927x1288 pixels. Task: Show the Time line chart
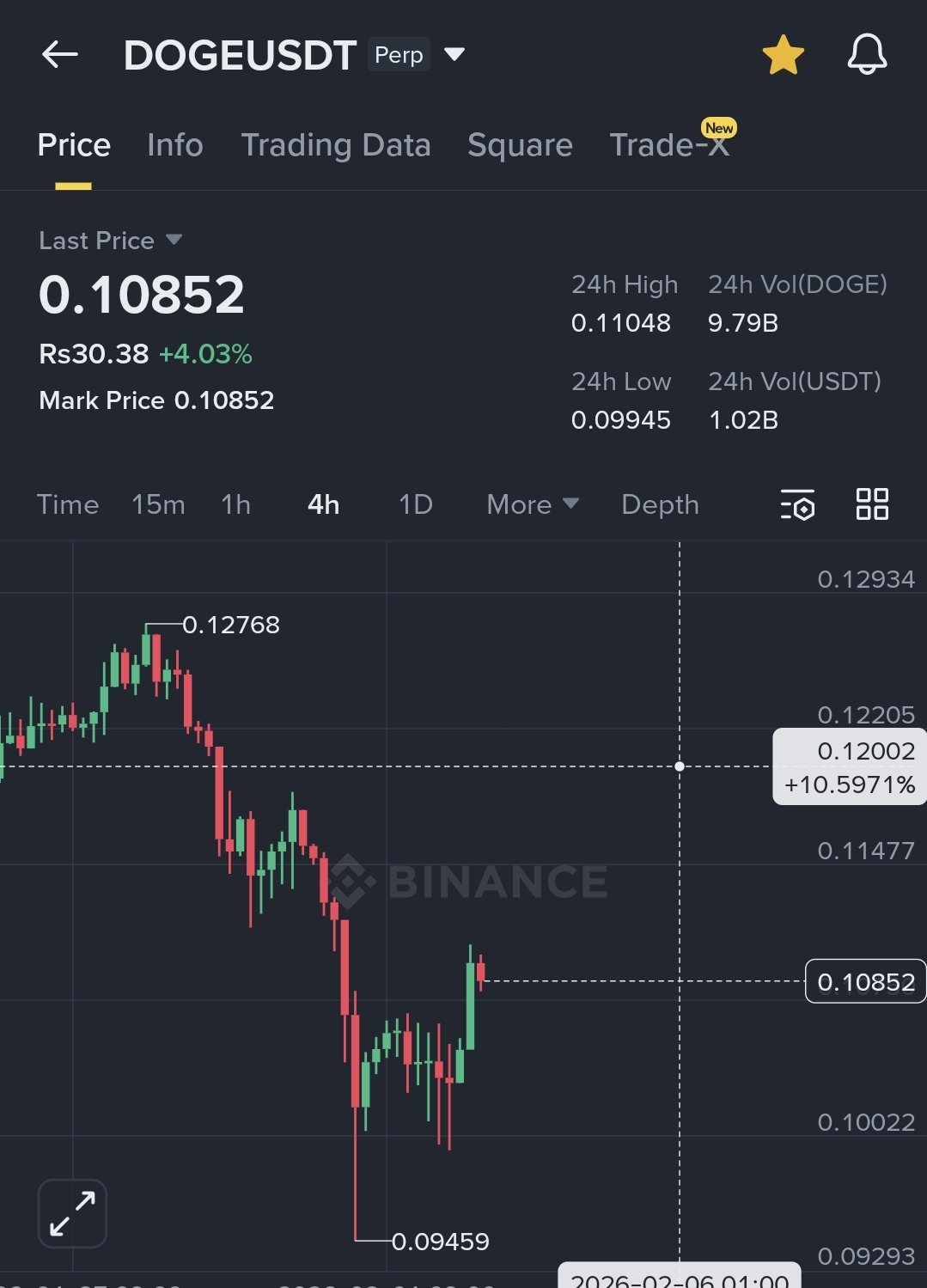point(68,504)
